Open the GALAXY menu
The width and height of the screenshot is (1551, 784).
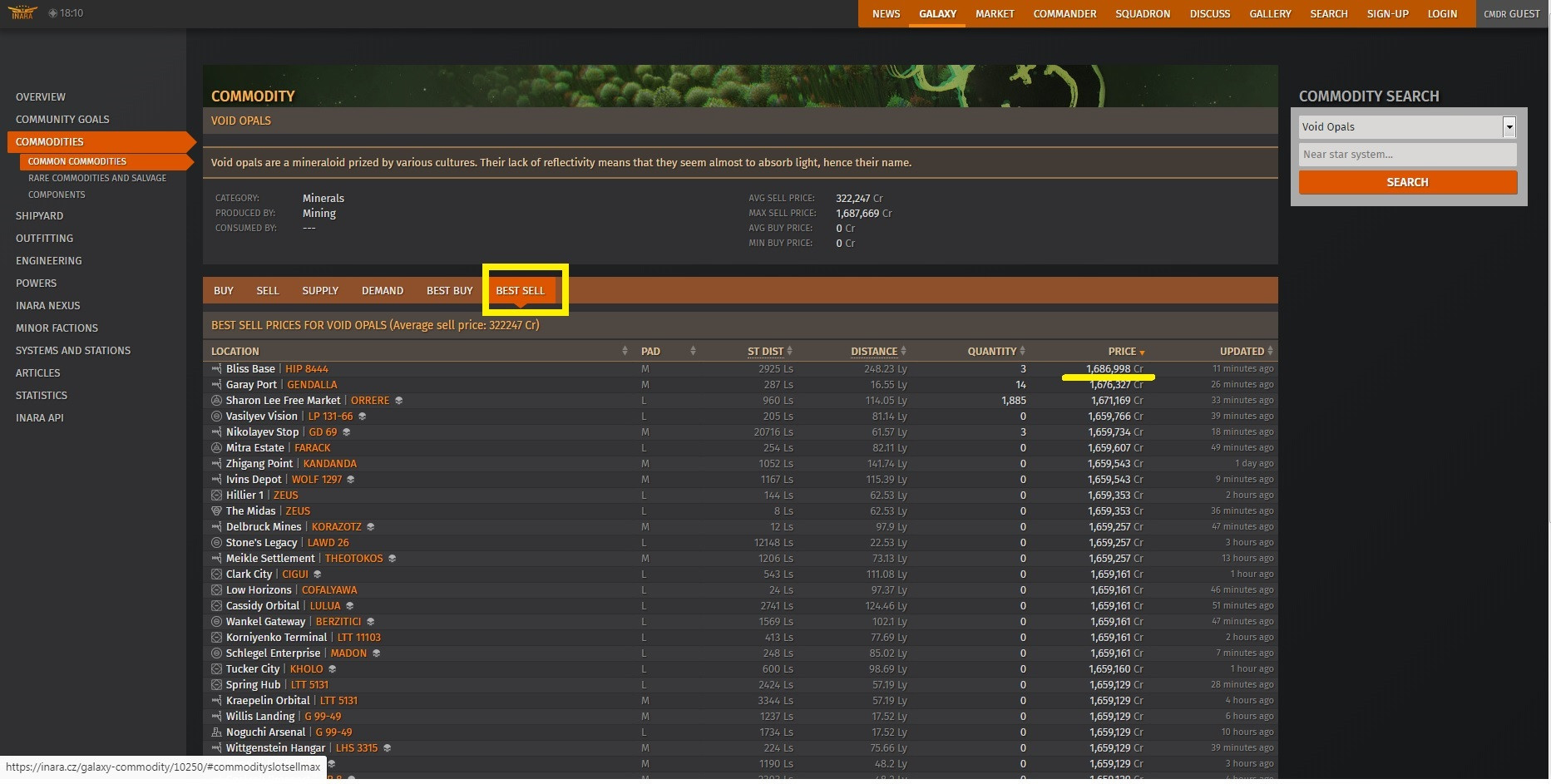(938, 14)
